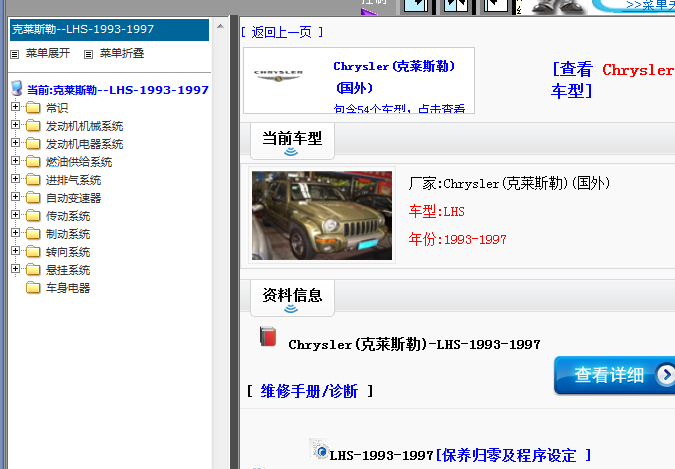This screenshot has height=469, width=675.
Task: Click the folder icon for 传动系统
Action: click(33, 215)
